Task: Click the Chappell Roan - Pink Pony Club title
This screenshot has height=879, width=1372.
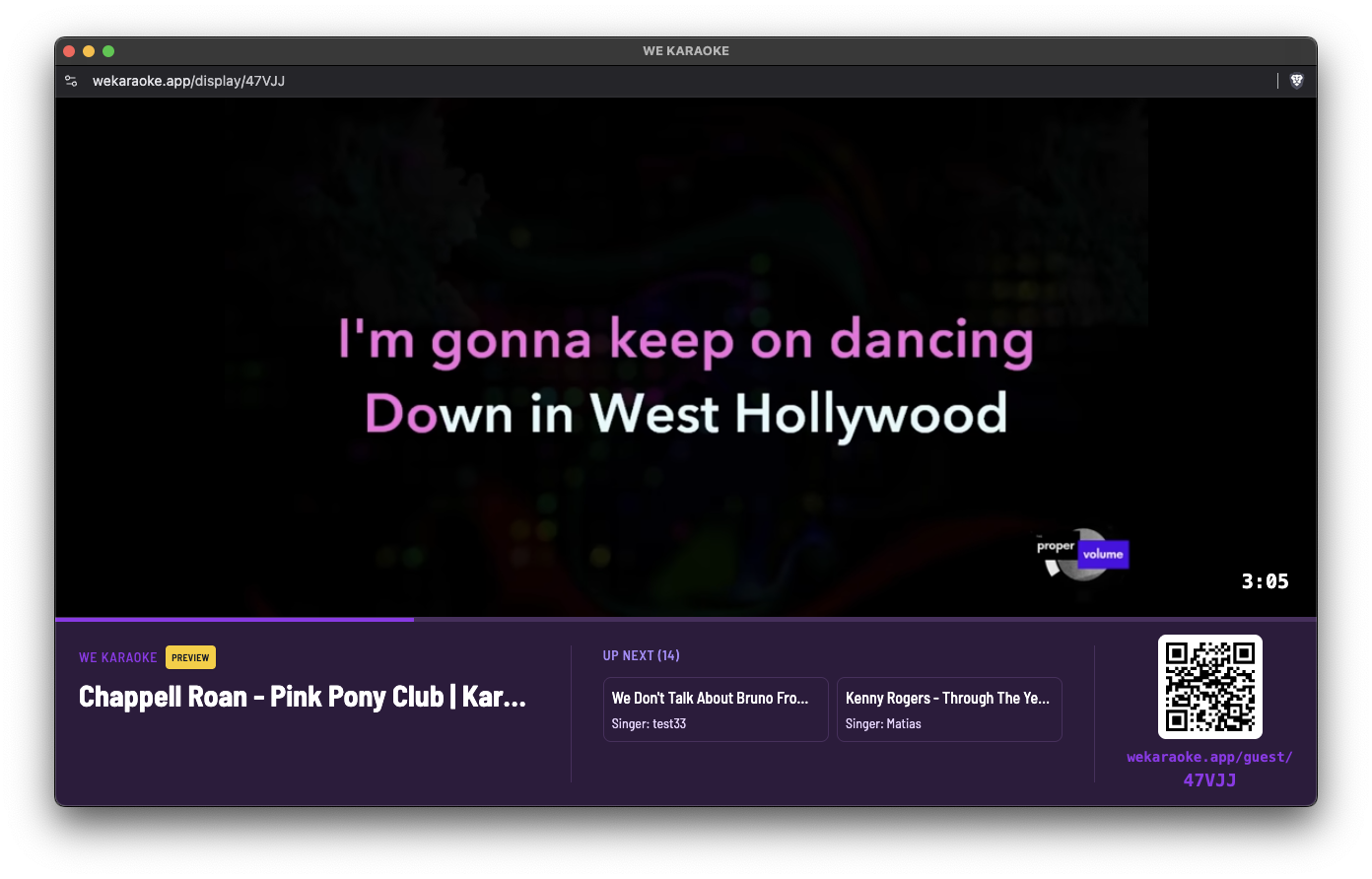Action: [x=303, y=697]
